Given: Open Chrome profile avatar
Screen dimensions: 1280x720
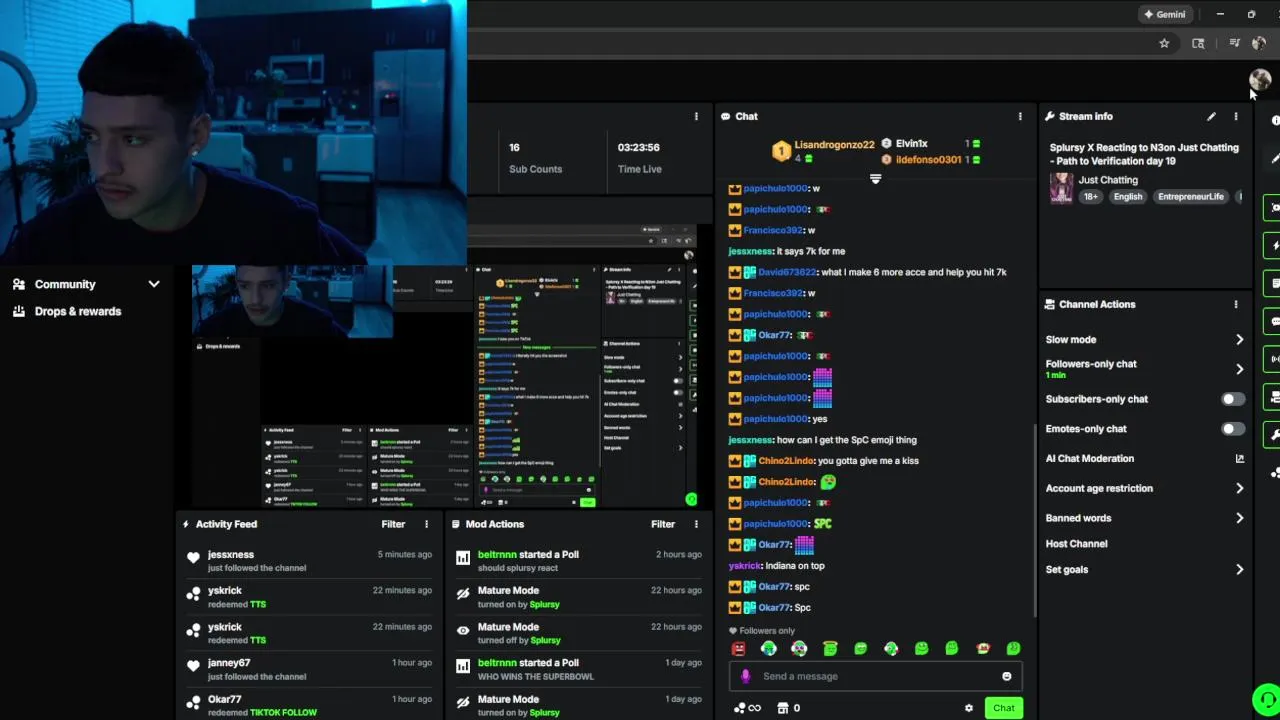Looking at the screenshot, I should click(x=1259, y=43).
